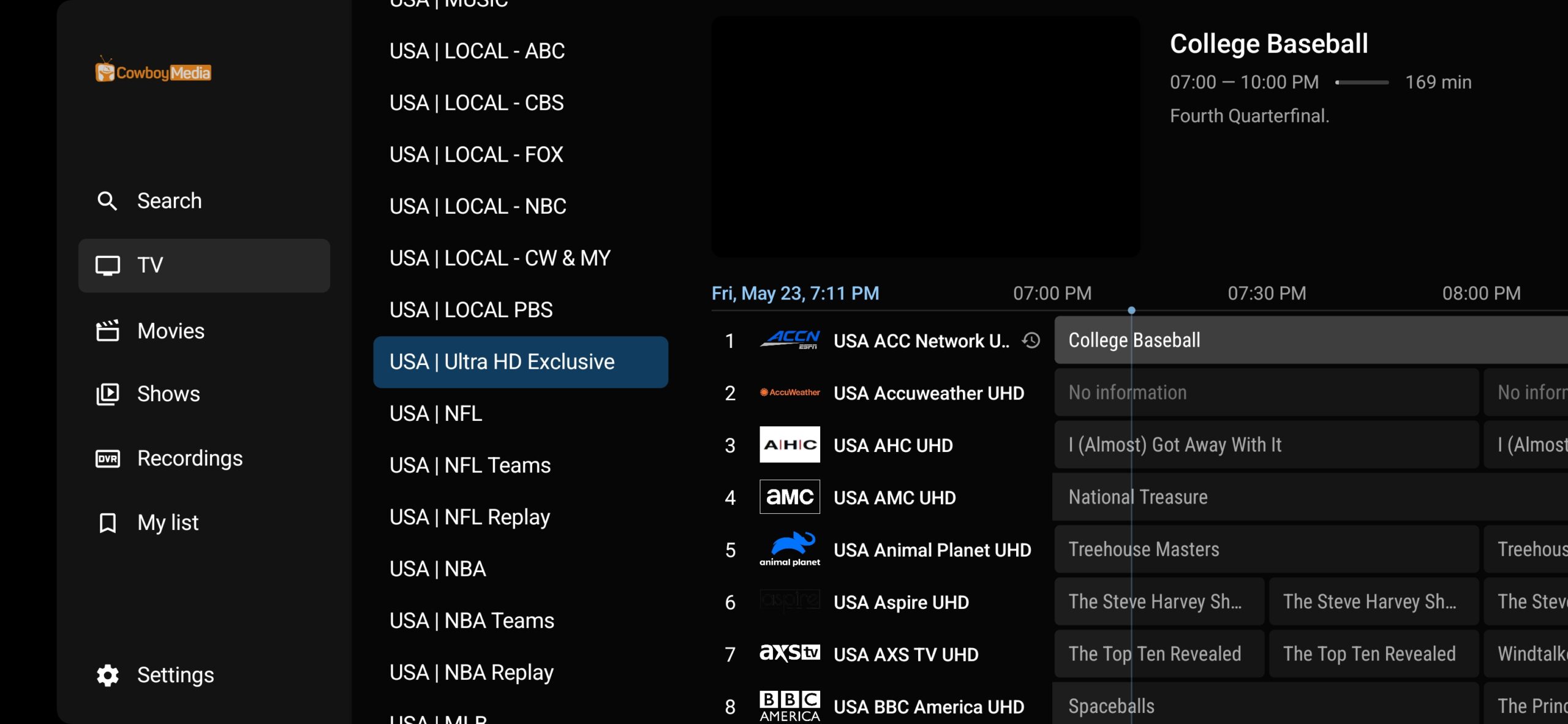1568x724 pixels.
Task: Click the video preview window
Action: pyautogui.click(x=925, y=137)
